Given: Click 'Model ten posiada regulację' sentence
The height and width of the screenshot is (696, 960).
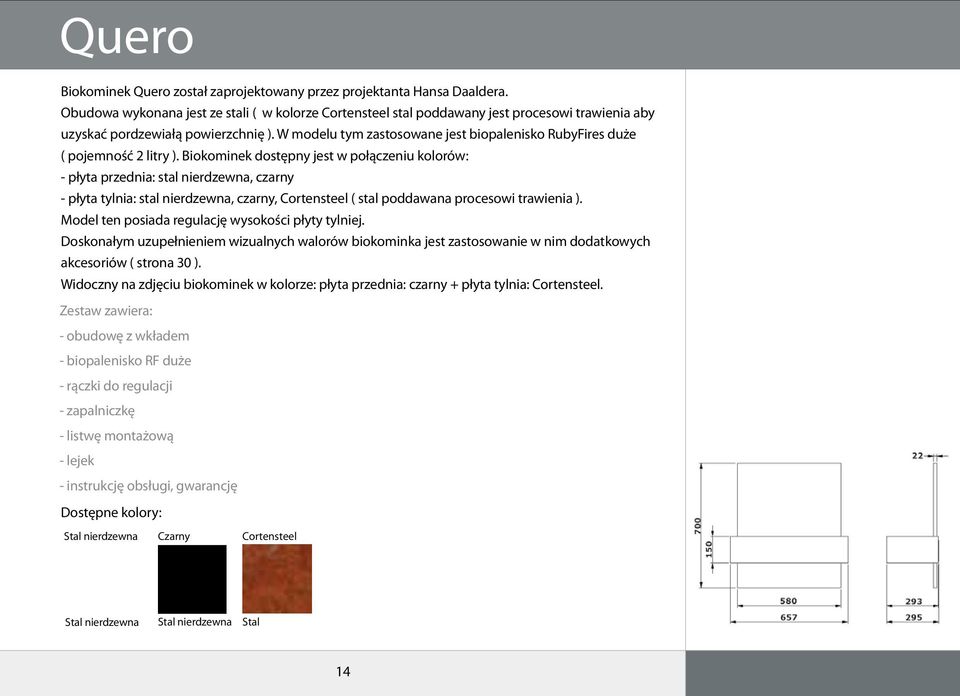Looking at the screenshot, I should point(212,220).
